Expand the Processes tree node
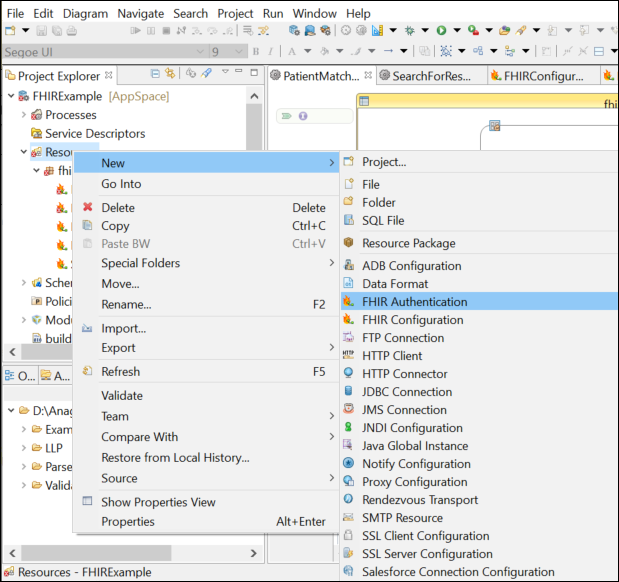619x582 pixels. [24, 115]
